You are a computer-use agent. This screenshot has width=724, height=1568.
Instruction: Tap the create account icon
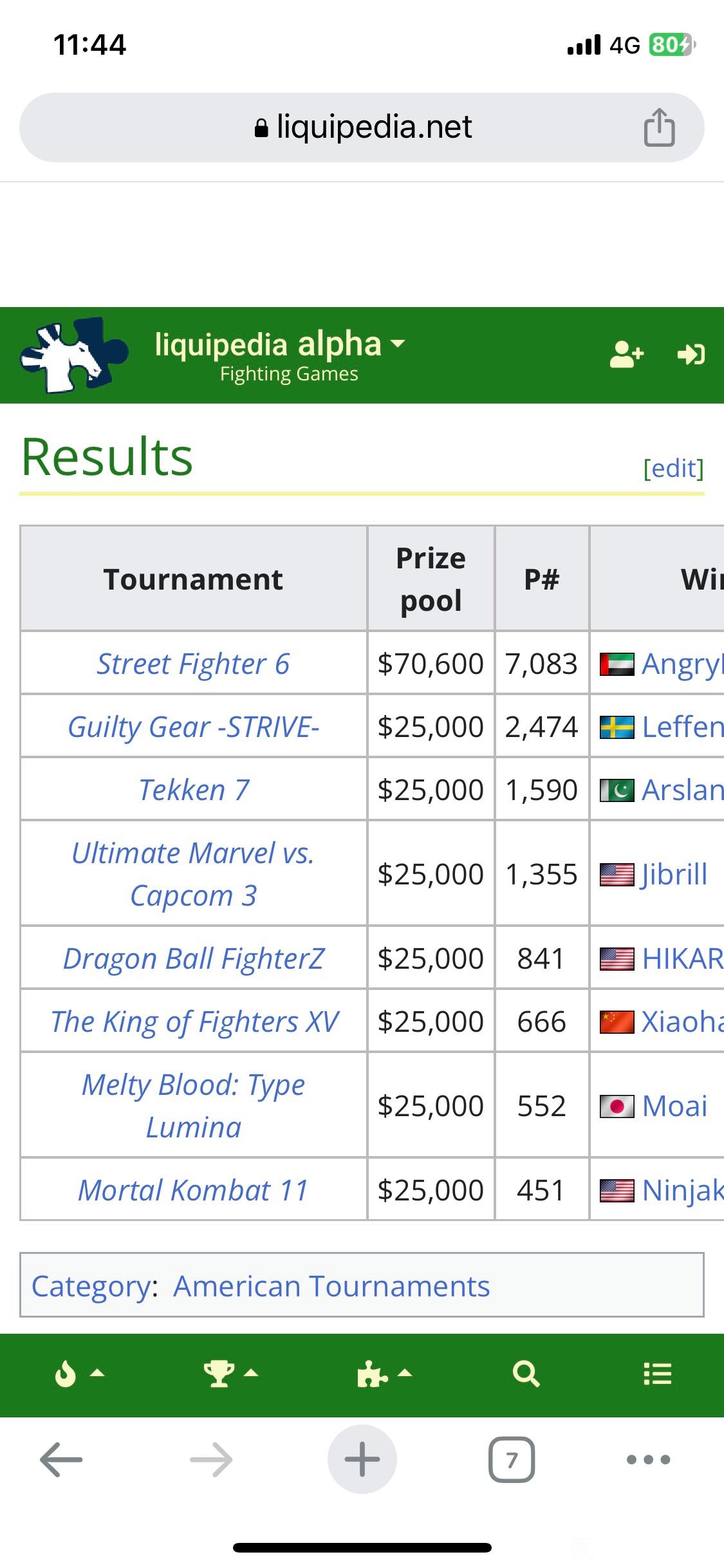[x=626, y=354]
